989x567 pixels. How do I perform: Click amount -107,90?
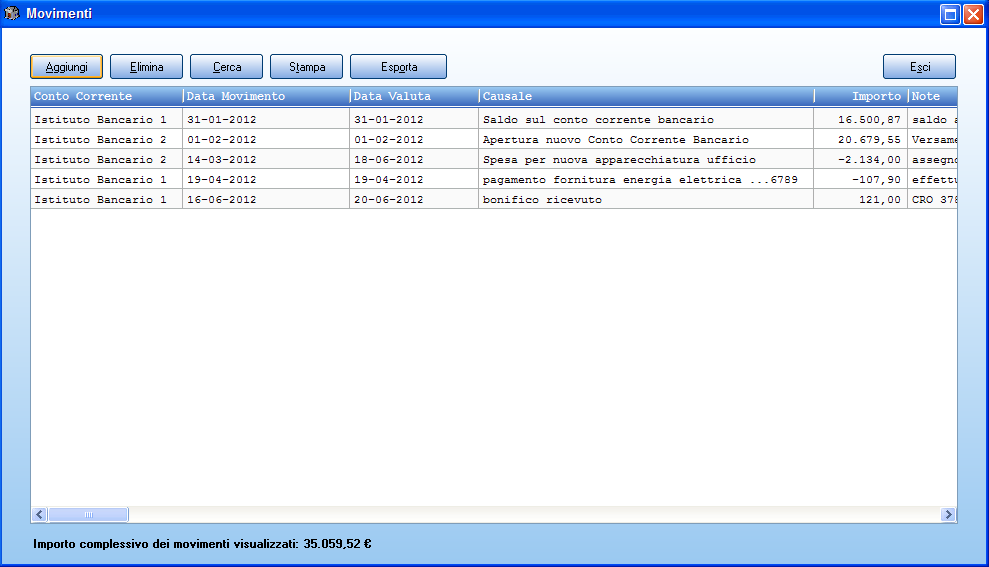(x=860, y=180)
